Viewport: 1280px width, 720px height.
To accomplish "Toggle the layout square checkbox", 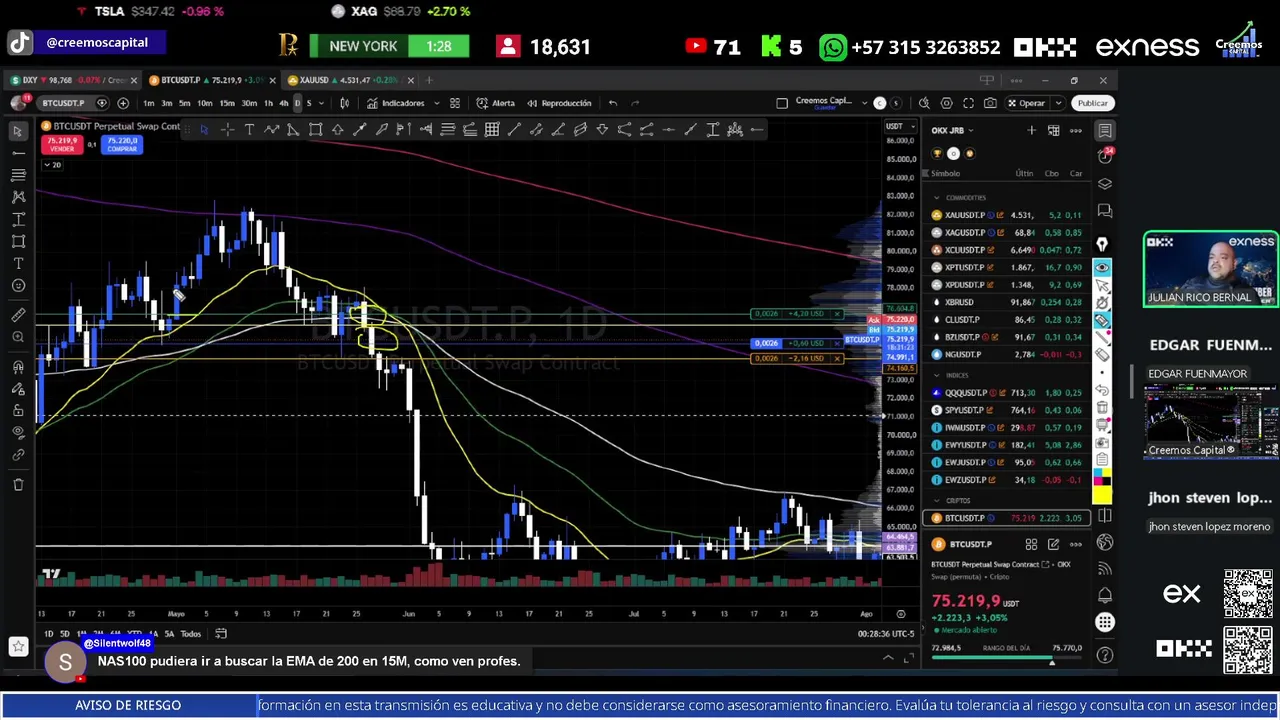I will 782,102.
